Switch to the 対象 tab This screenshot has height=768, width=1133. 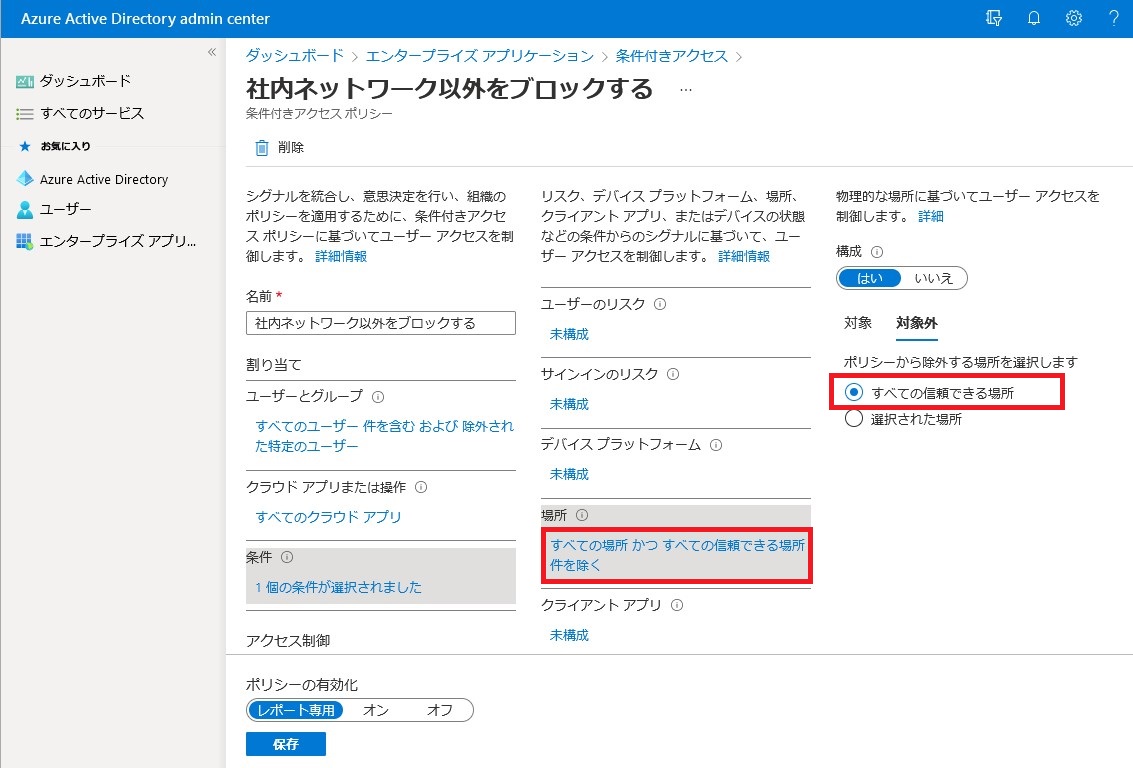(858, 323)
